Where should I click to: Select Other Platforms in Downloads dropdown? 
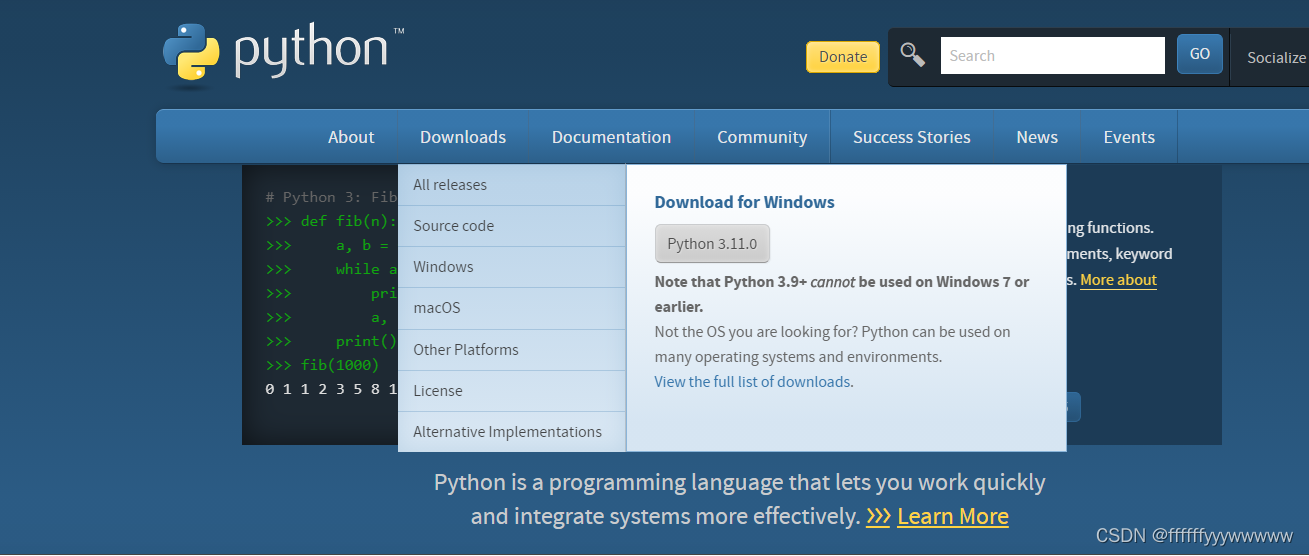pos(512,350)
